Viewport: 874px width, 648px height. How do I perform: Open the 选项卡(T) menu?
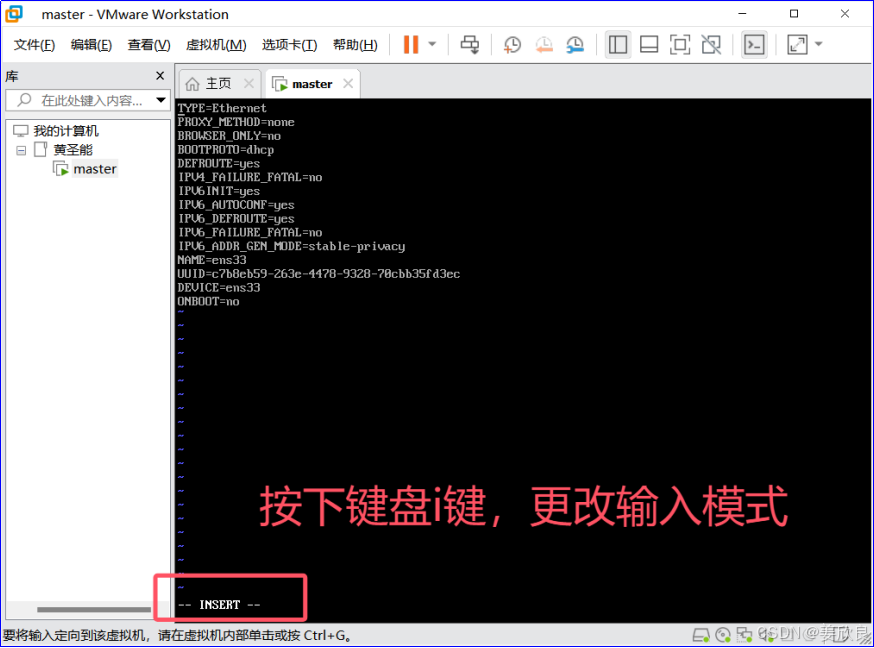click(290, 45)
